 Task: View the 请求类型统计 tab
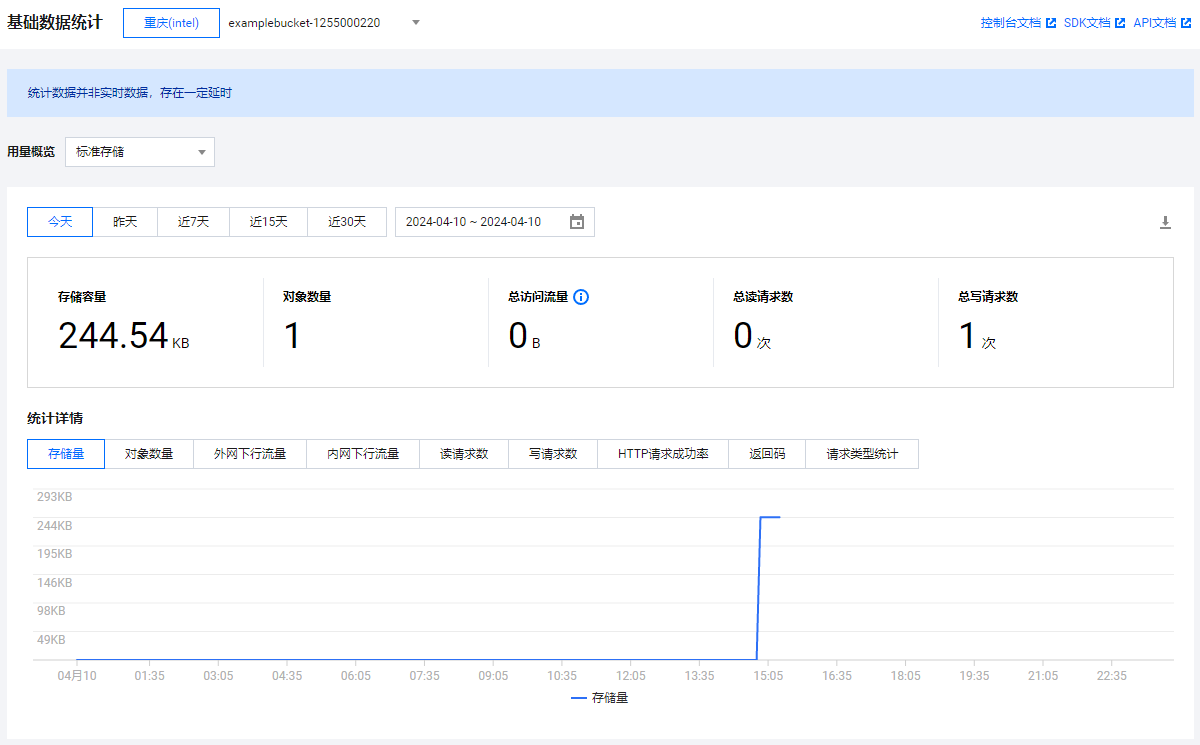[x=862, y=454]
